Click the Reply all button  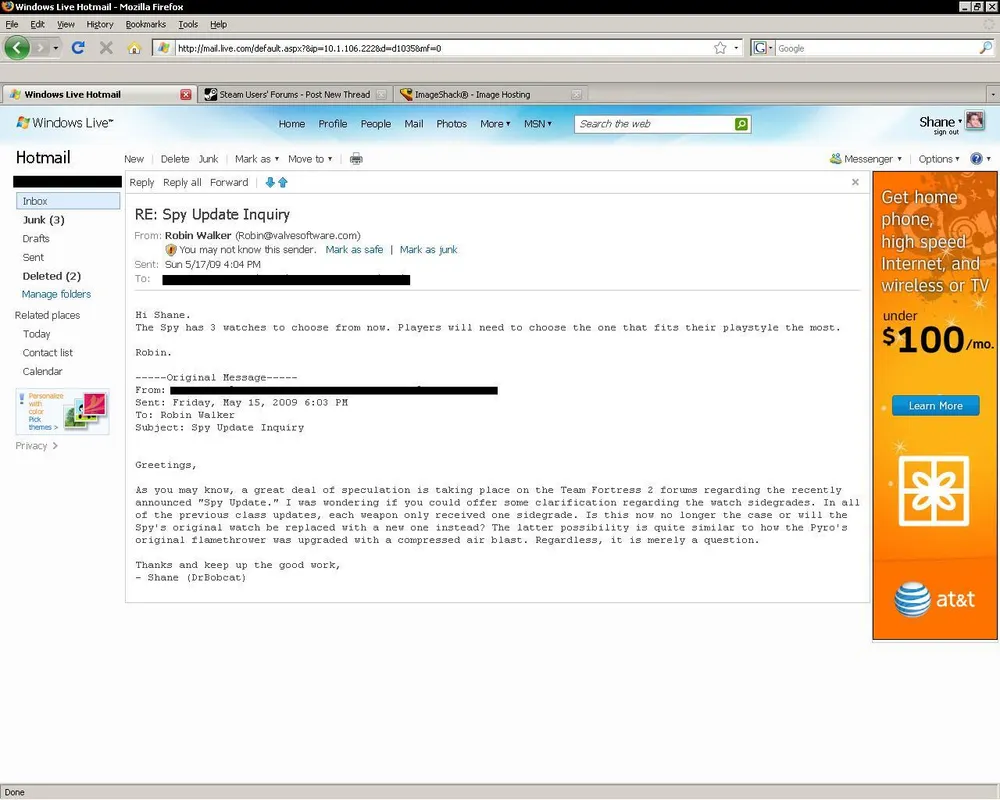(182, 182)
